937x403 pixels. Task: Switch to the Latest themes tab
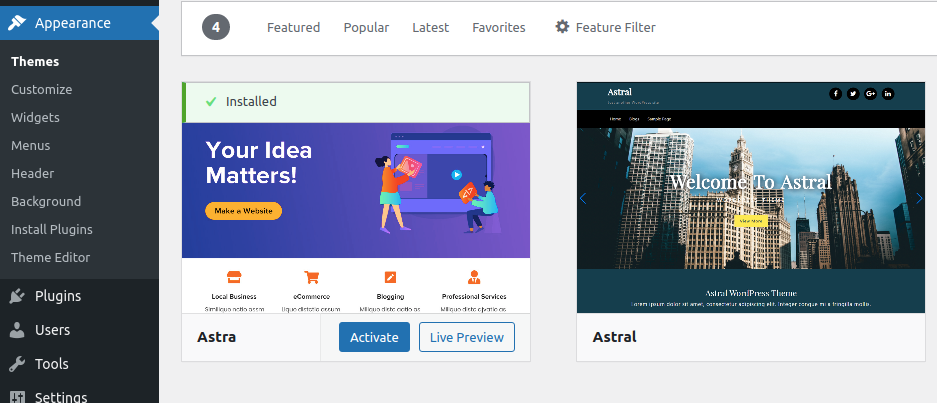[431, 28]
